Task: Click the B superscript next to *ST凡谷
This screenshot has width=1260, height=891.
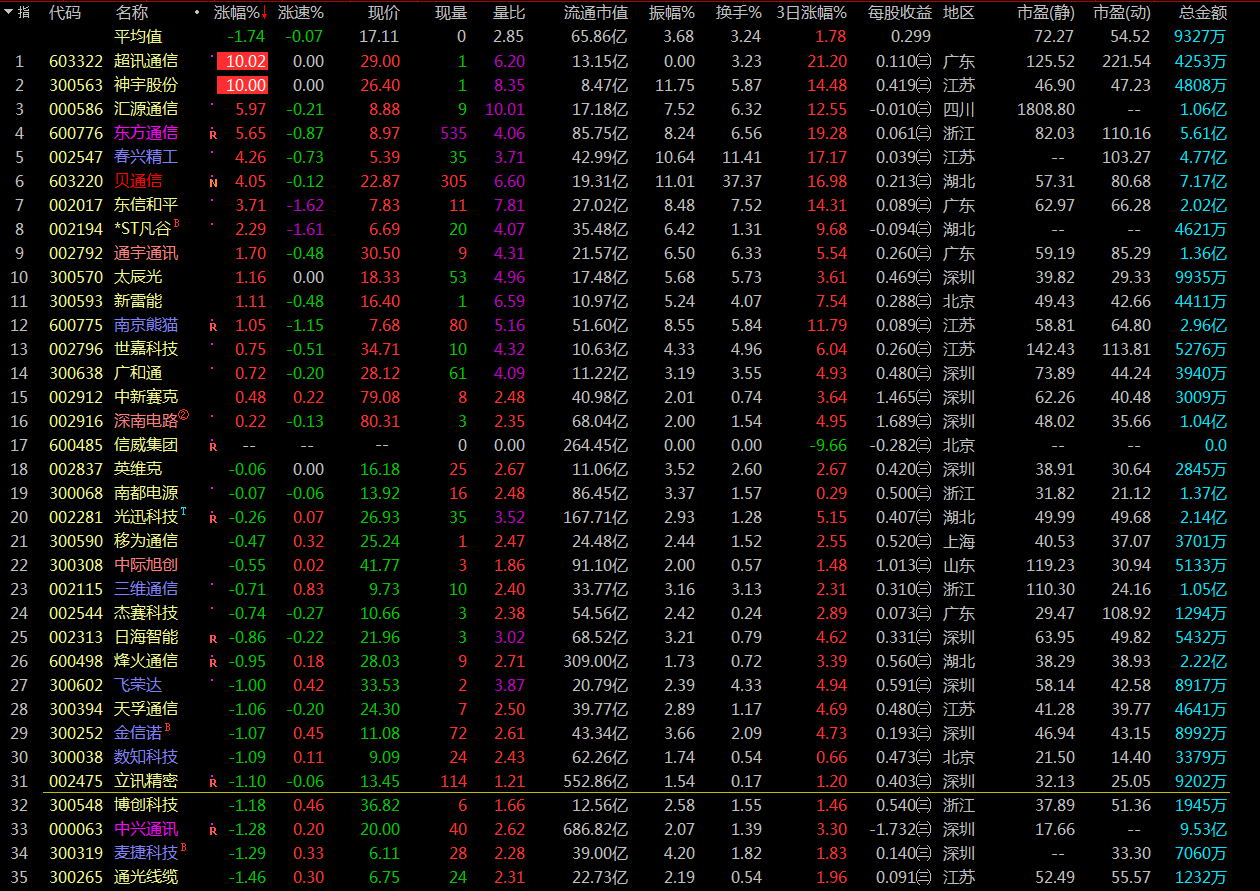Action: [x=177, y=224]
